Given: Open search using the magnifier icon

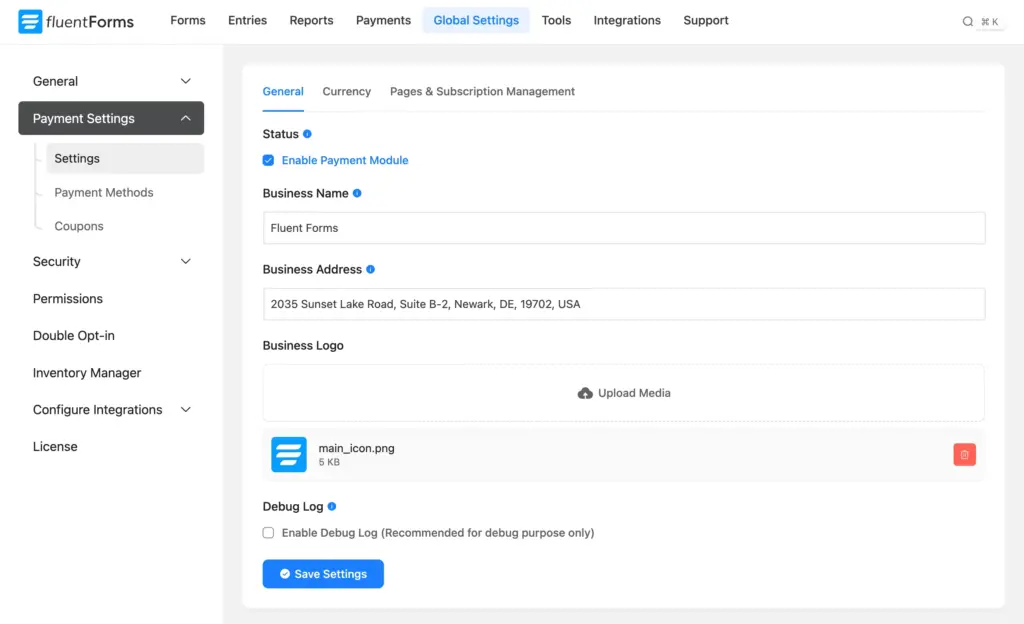Looking at the screenshot, I should pos(966,20).
